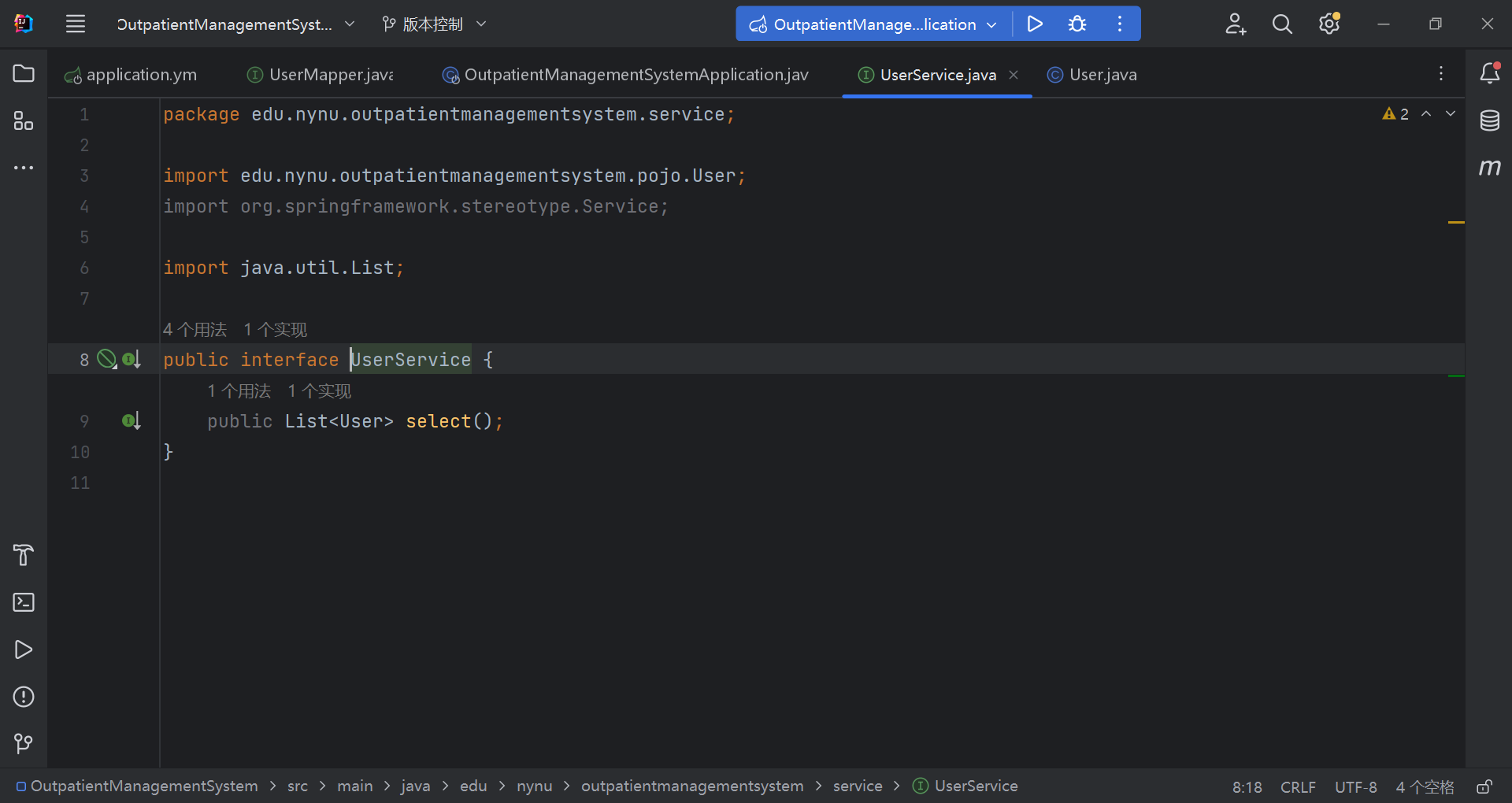Run the OutpatientManage application

tap(1035, 24)
